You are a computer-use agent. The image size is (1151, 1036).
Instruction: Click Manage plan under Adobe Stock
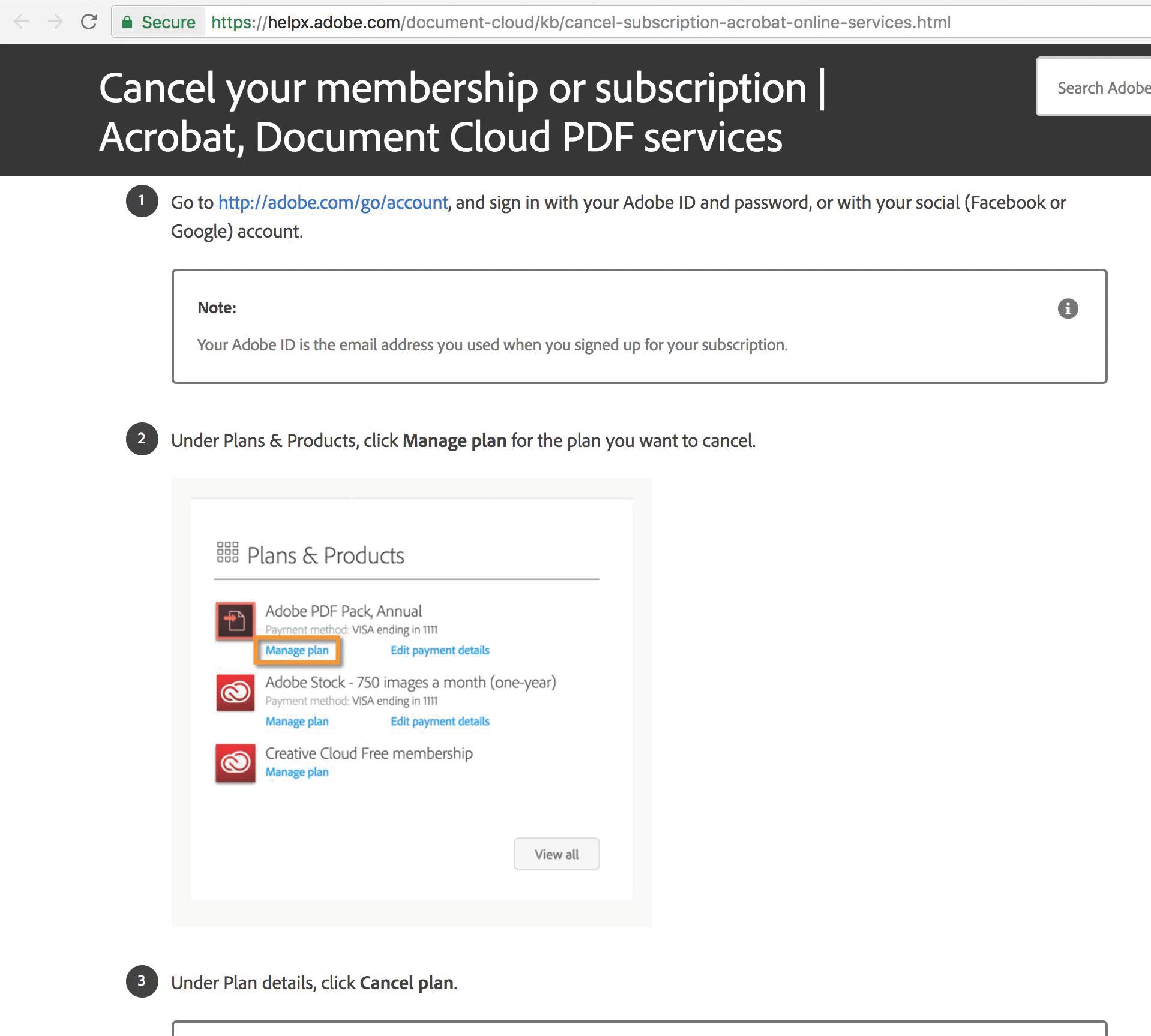[x=297, y=721]
